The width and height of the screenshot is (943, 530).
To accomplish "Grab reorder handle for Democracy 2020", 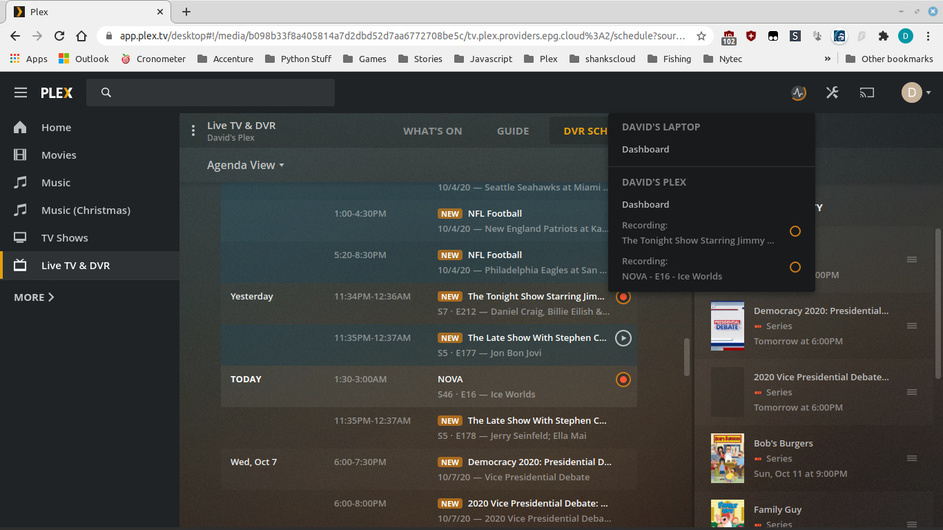I will coord(912,326).
